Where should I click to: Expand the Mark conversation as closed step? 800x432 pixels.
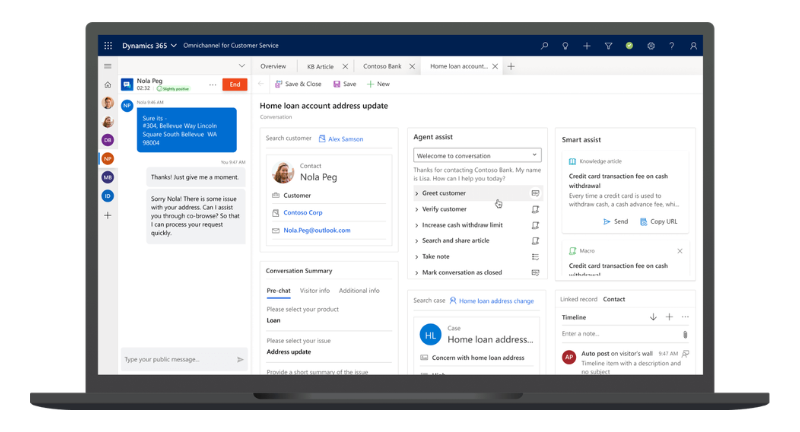pos(417,272)
